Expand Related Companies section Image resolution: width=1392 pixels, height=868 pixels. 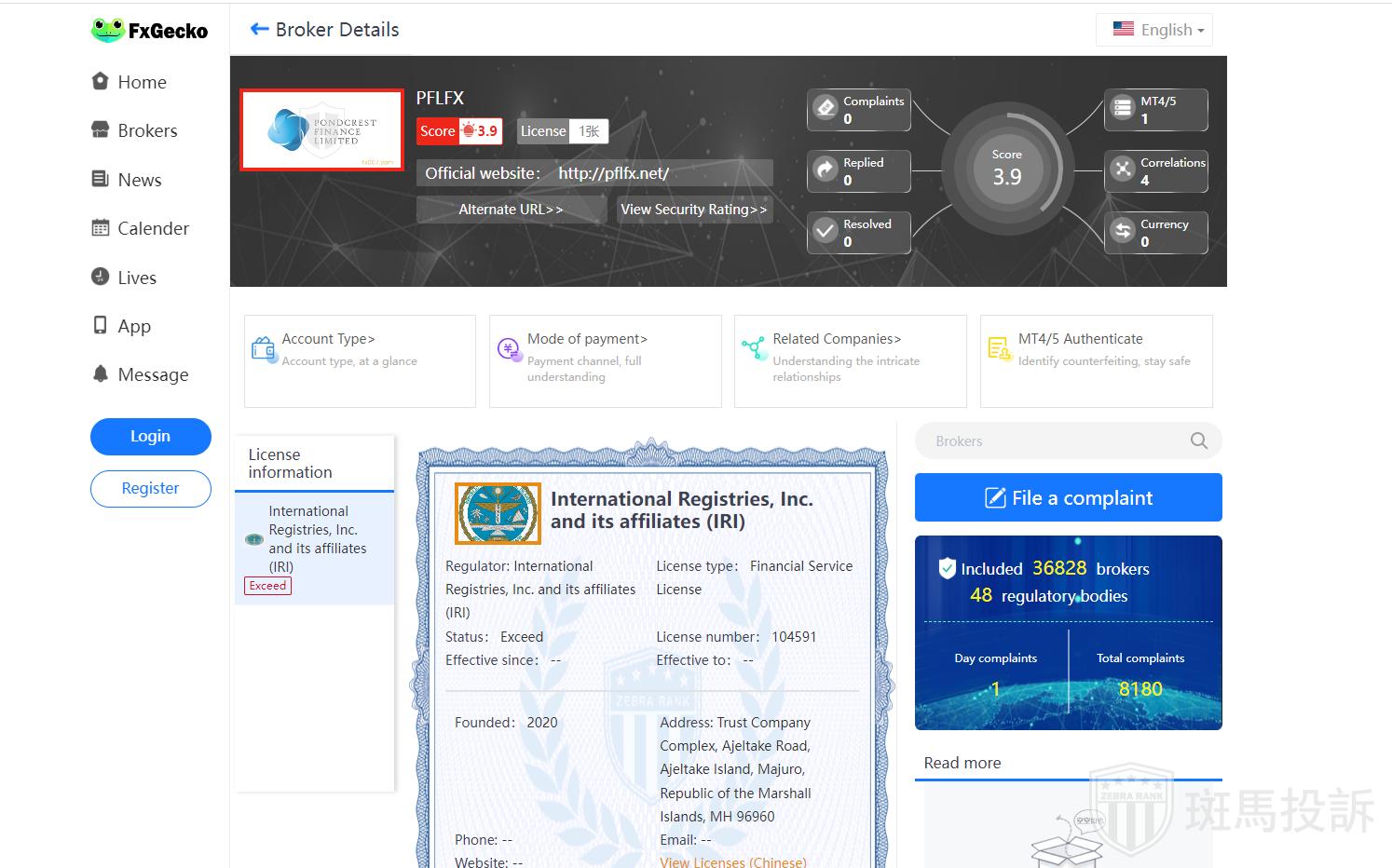click(836, 339)
